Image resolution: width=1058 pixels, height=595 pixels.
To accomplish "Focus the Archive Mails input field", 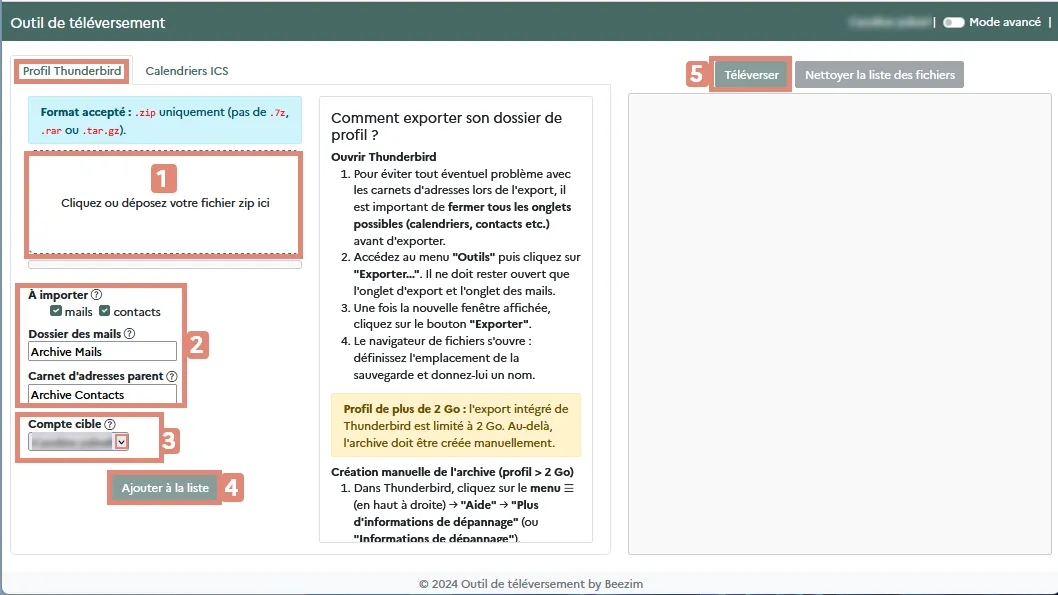I will (x=102, y=351).
